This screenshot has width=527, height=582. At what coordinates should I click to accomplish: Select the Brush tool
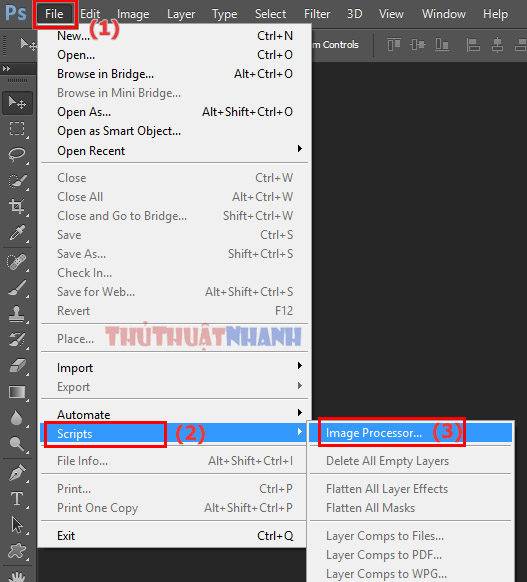[17, 288]
